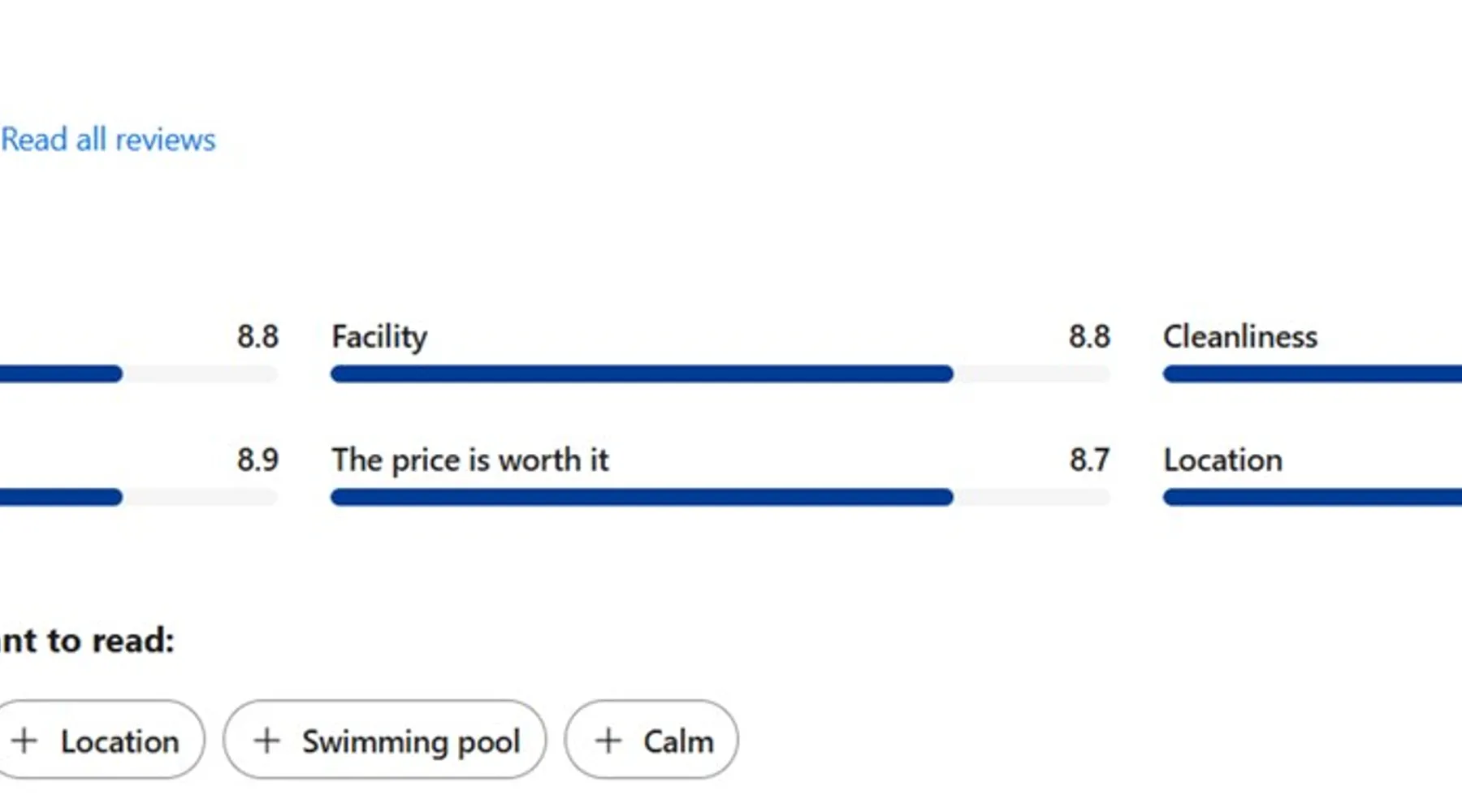Click the plus icon beside Calm
The width and height of the screenshot is (1462, 812).
point(608,741)
